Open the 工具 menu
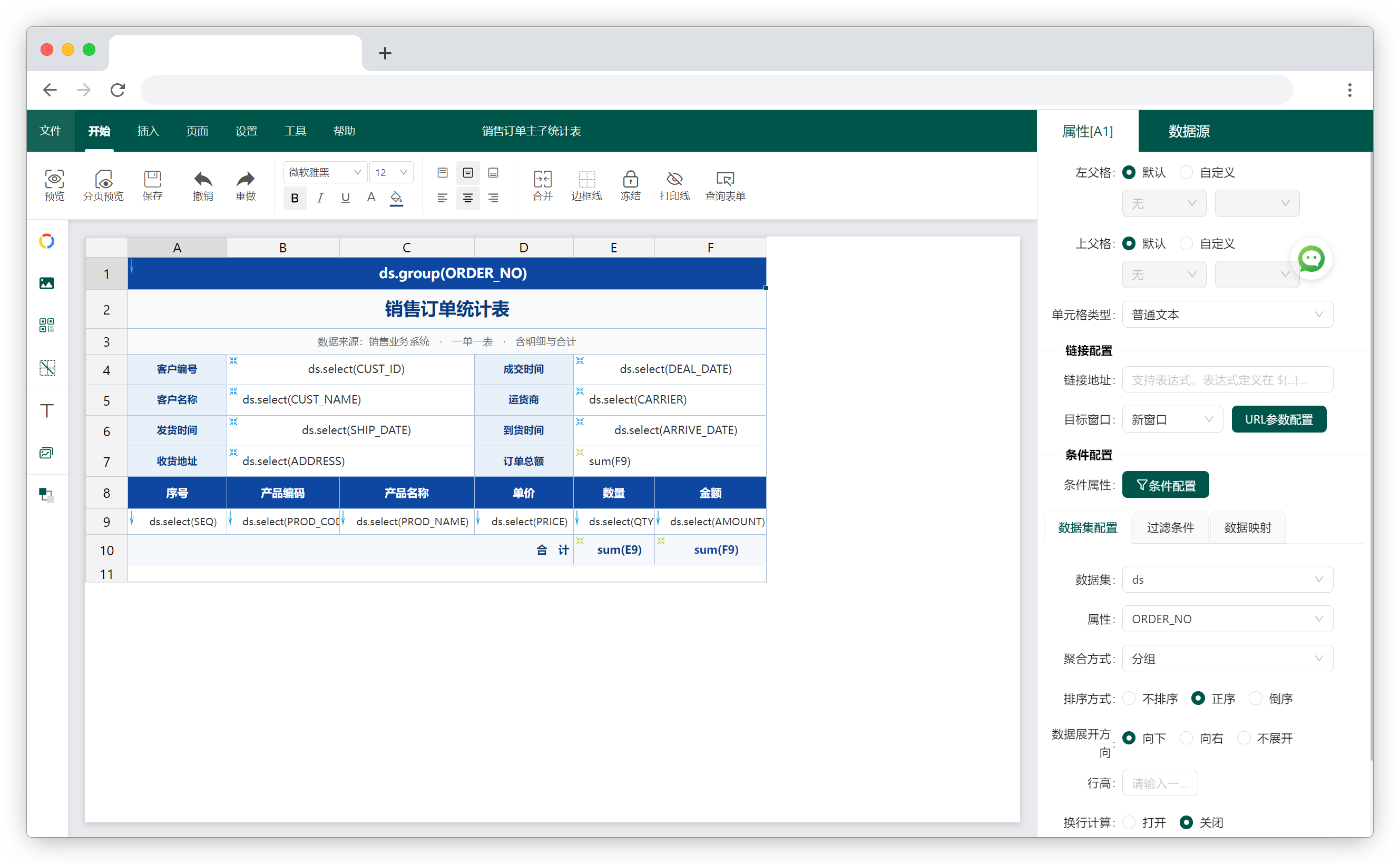Screen dimensions: 1400x864 296,131
